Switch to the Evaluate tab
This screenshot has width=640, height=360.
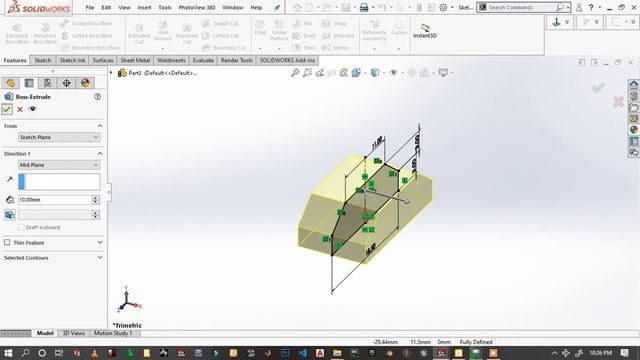pyautogui.click(x=203, y=60)
